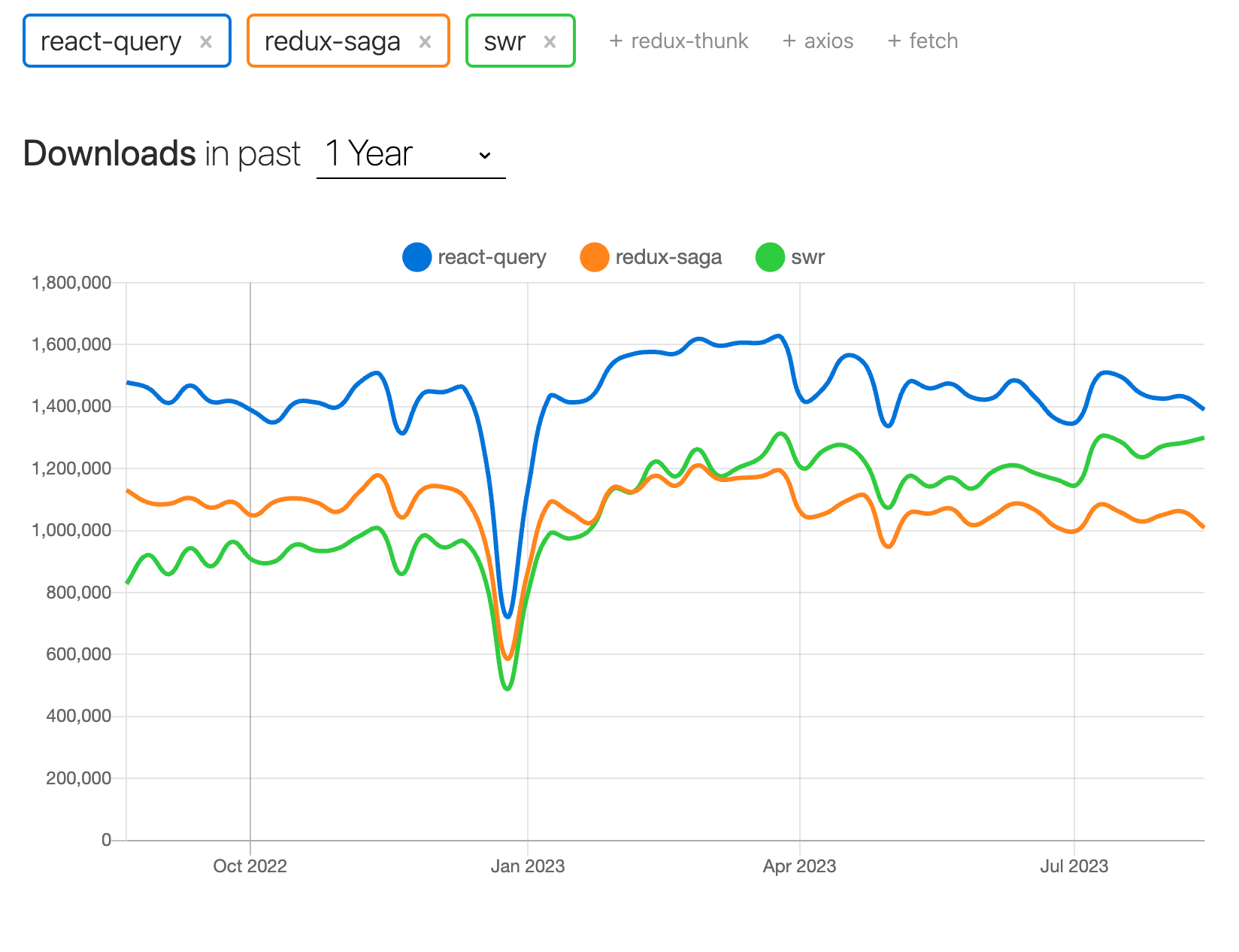This screenshot has width=1239, height=952.
Task: Click the Downloads heading text
Action: (110, 153)
